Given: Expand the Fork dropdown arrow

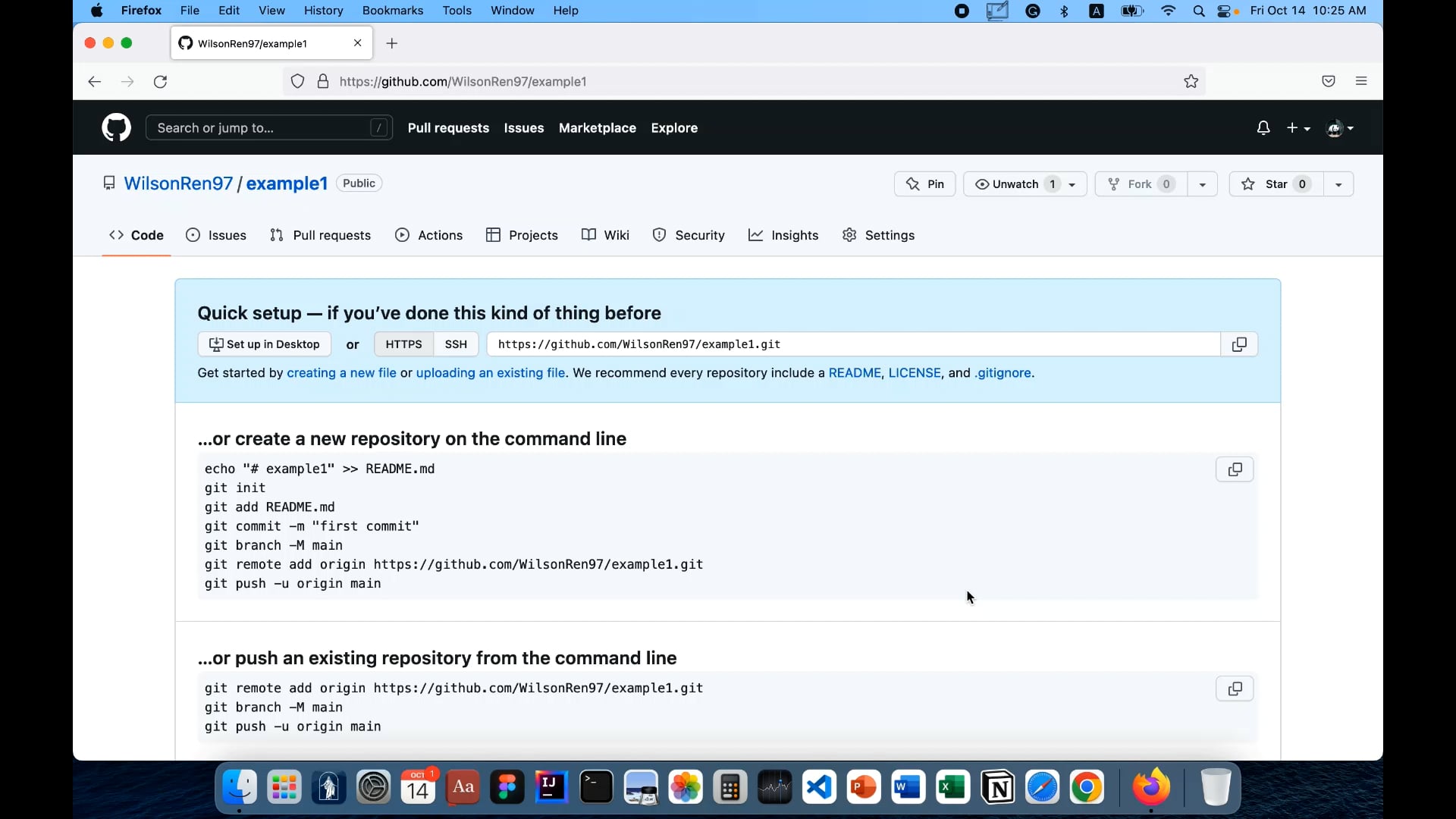Looking at the screenshot, I should point(1202,184).
